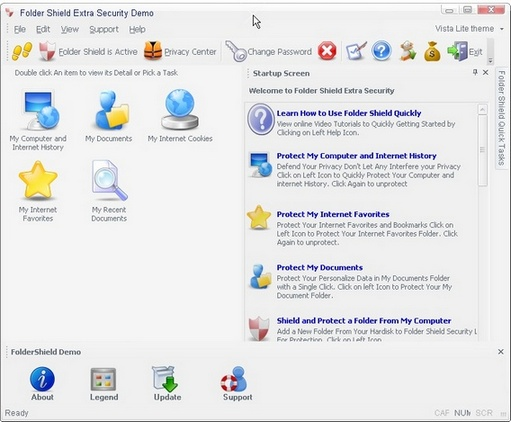Click the blue question mark toolbar icon
Screen dimensions: 511x422
pos(381,51)
